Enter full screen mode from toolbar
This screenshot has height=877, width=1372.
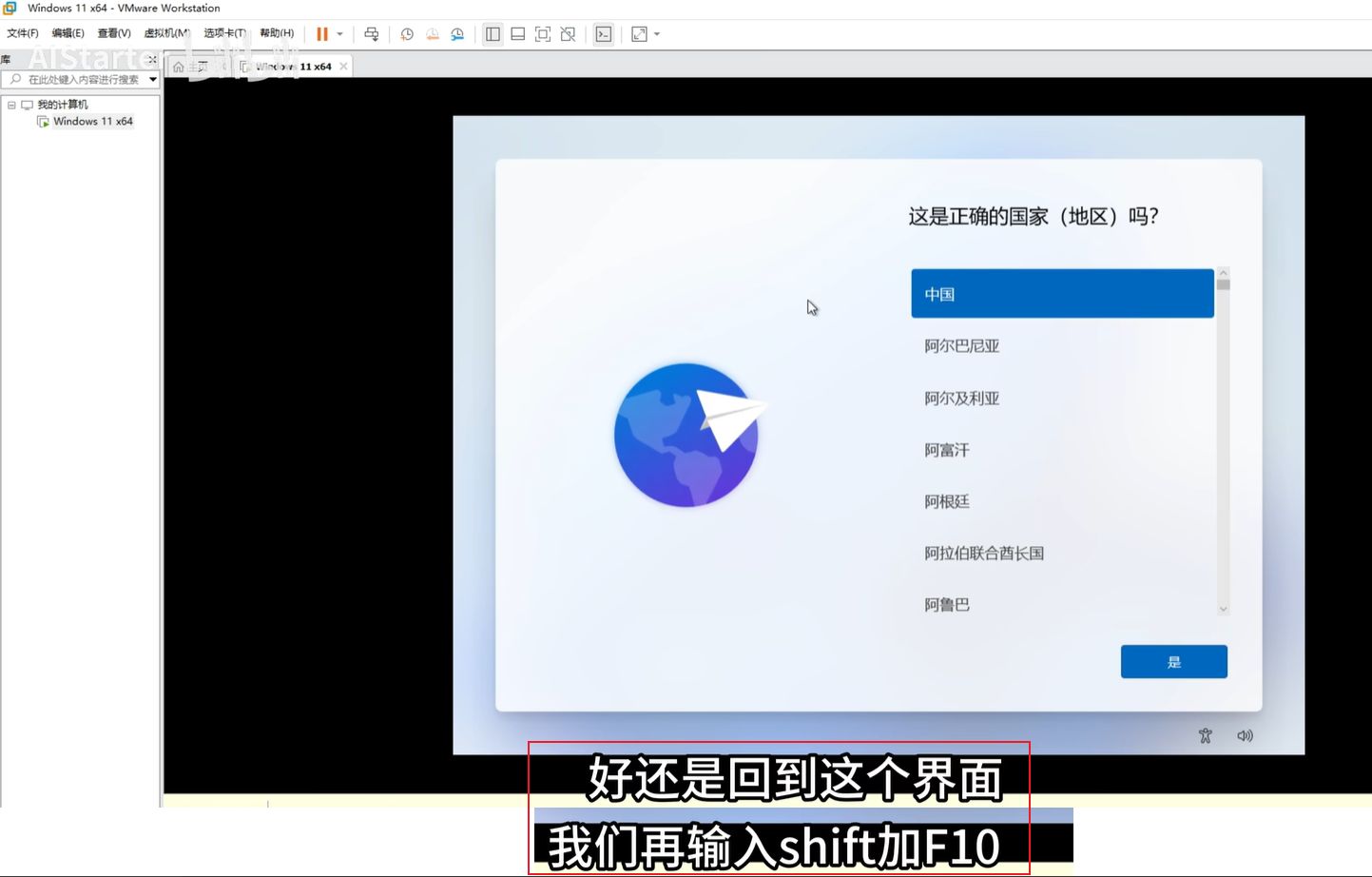click(543, 34)
